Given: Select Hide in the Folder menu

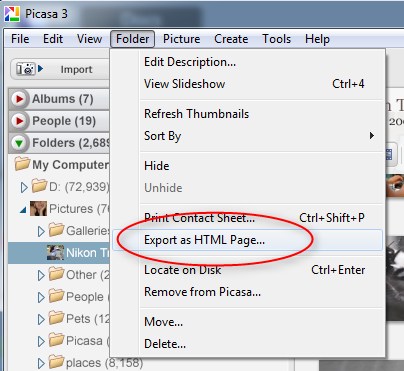Looking at the screenshot, I should click(248, 166).
